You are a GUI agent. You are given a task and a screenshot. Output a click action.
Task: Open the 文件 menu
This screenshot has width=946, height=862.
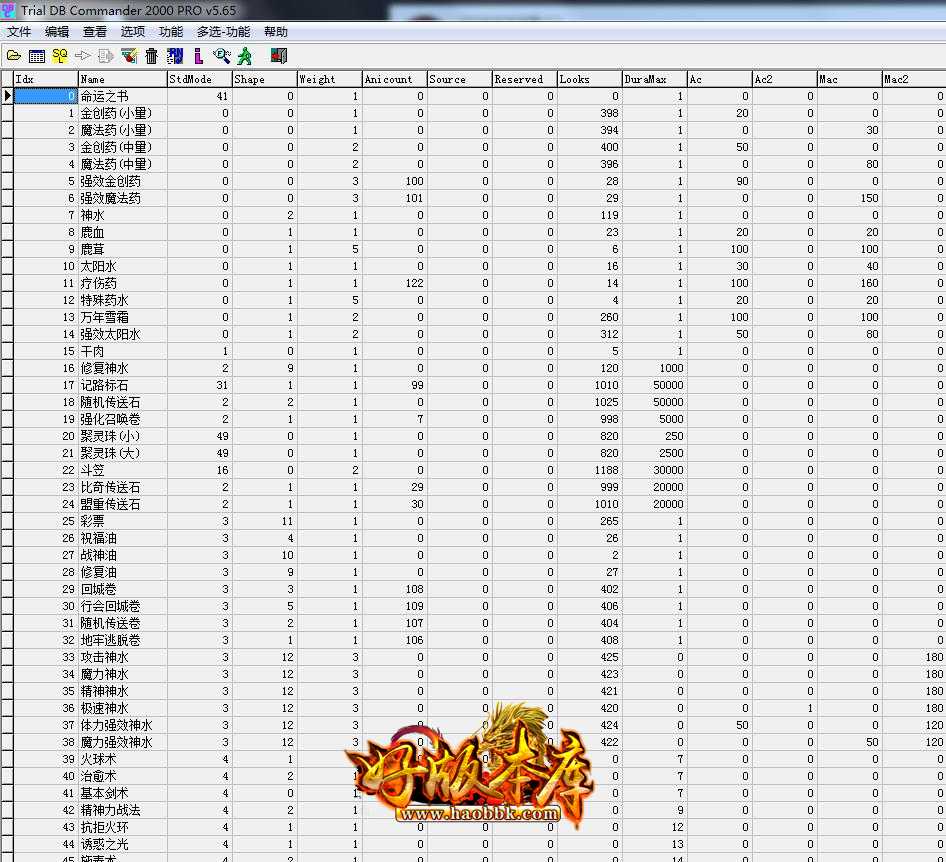(19, 32)
